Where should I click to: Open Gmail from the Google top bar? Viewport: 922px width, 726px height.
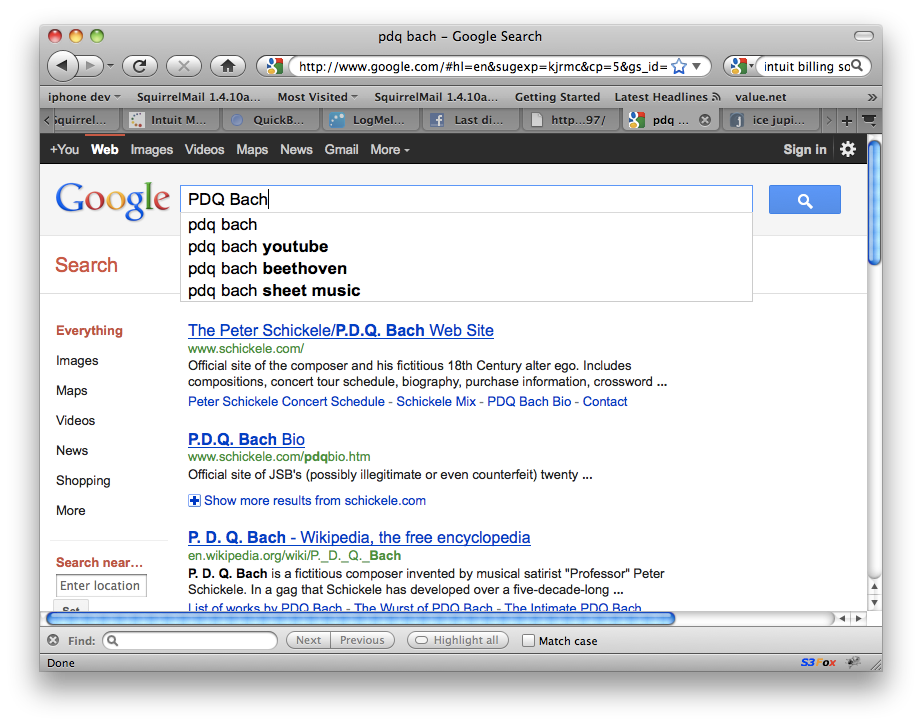click(x=341, y=149)
